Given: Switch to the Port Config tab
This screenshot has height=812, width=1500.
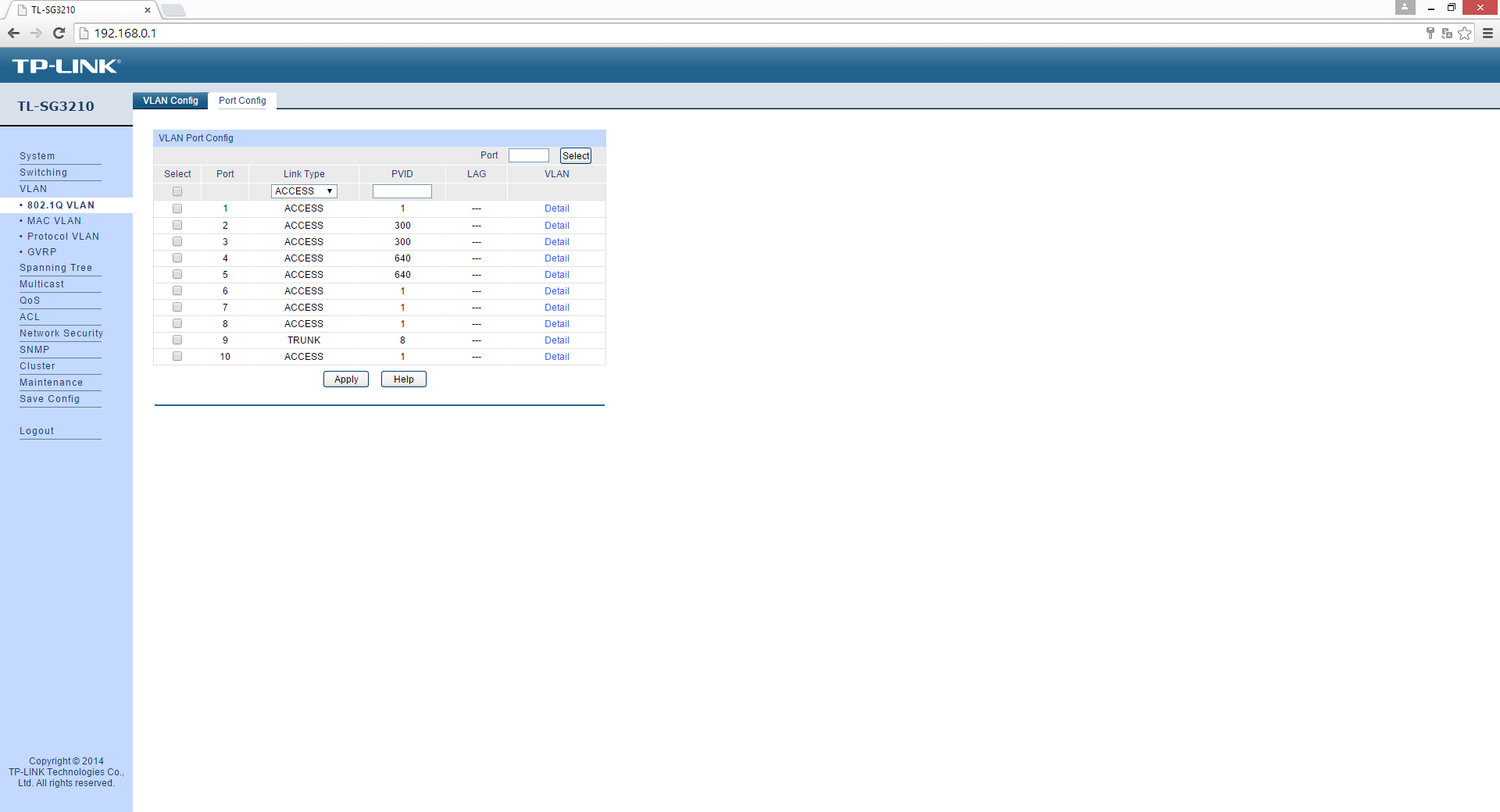Looking at the screenshot, I should click(242, 101).
